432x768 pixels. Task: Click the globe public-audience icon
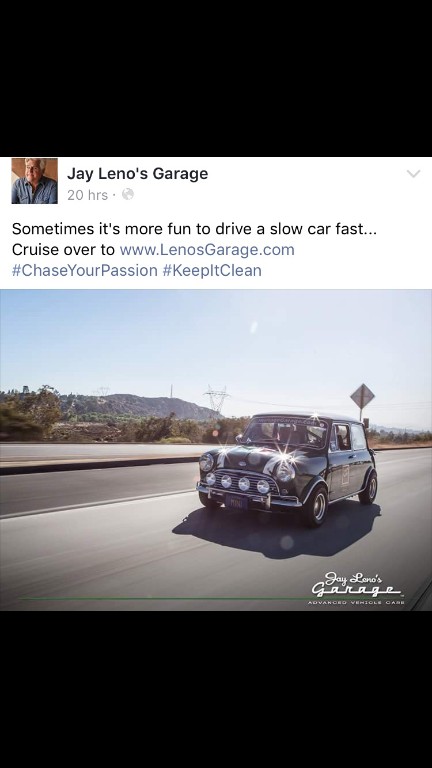[127, 194]
